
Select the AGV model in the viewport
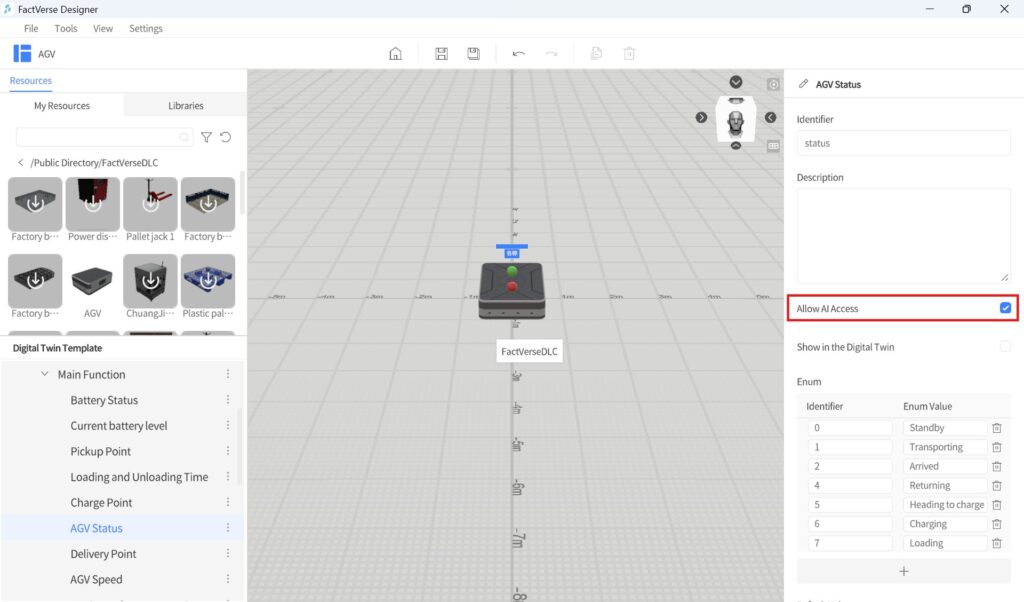(512, 290)
